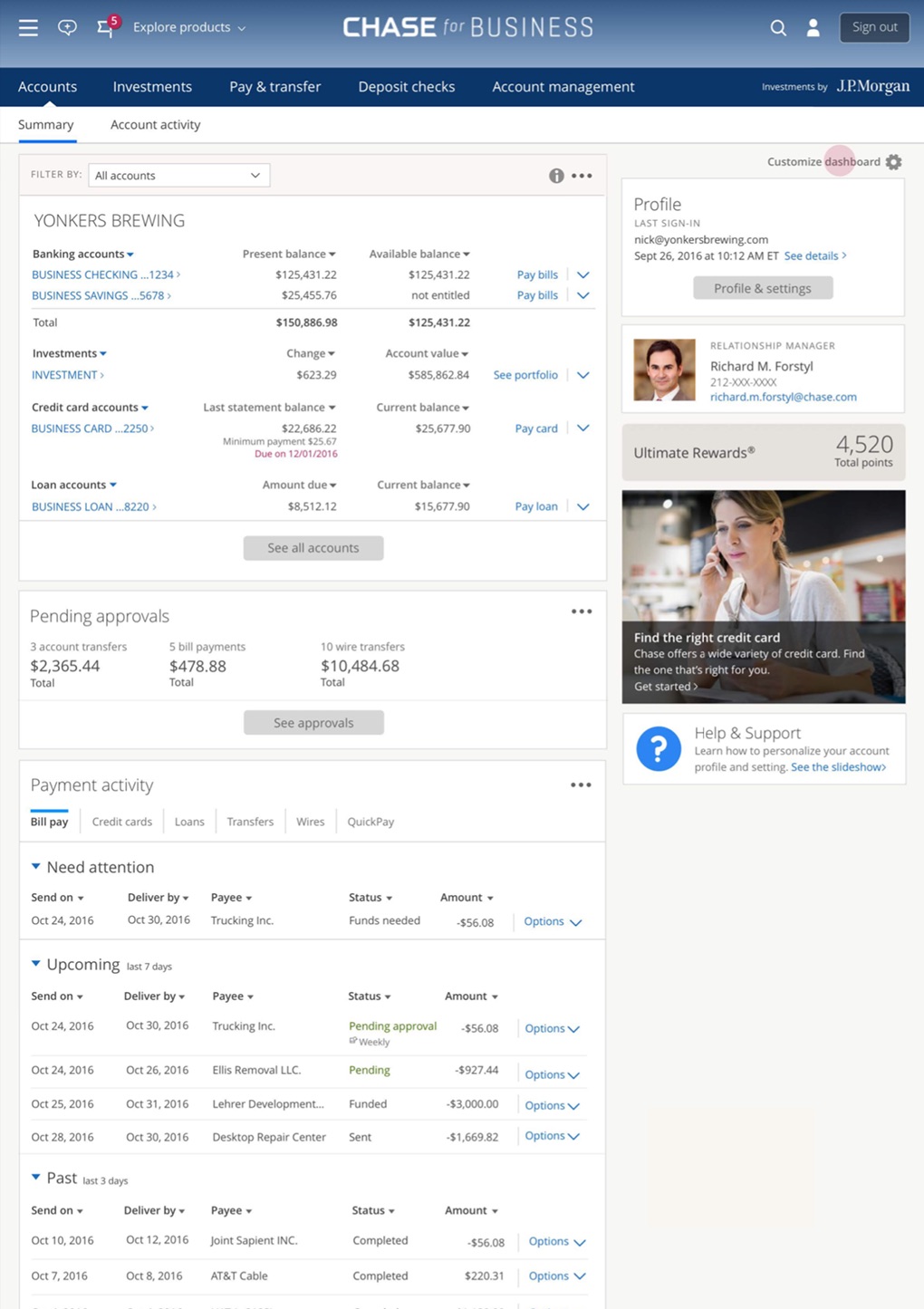Open Options for Lehrer Development payment
The image size is (924, 1309).
point(553,1105)
